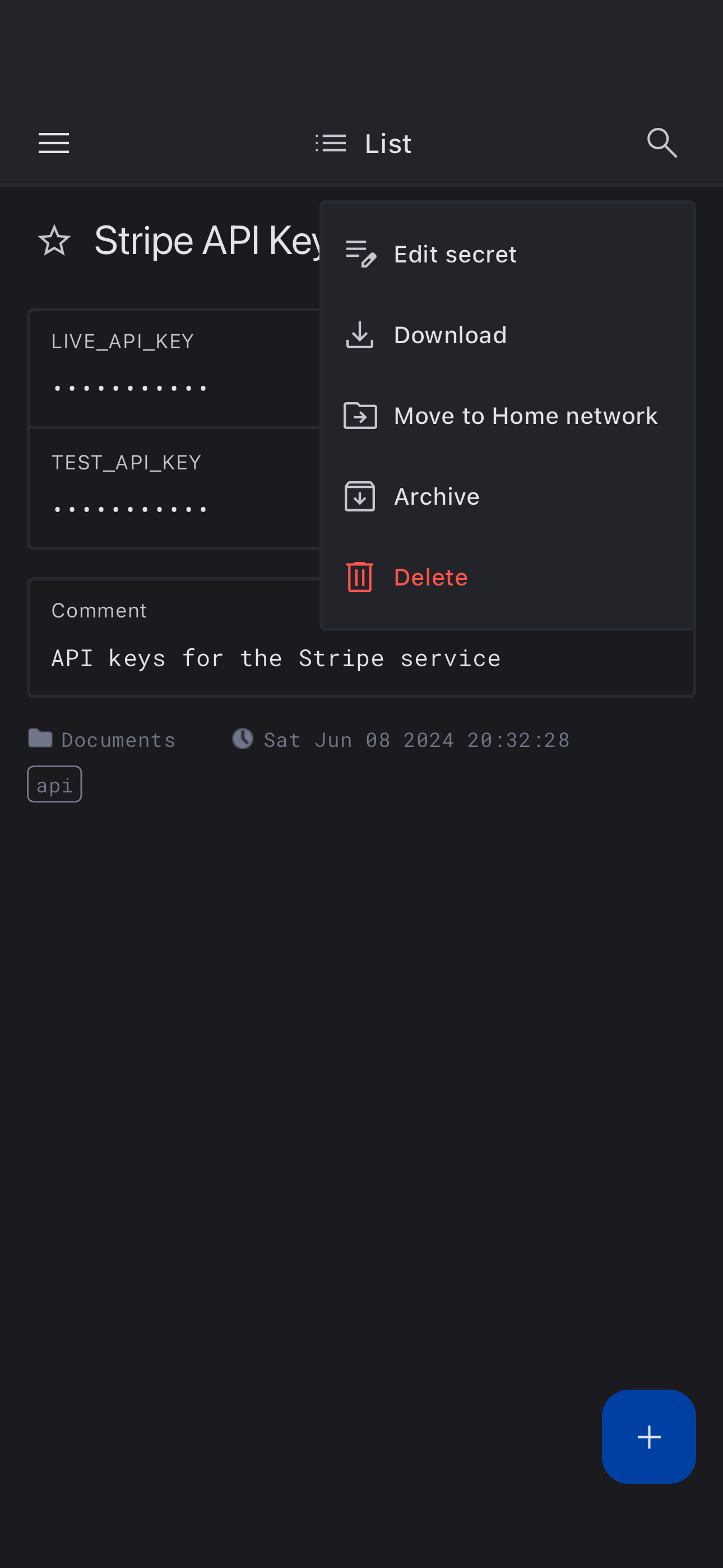Viewport: 723px width, 1568px height.
Task: Click the move-to-folder icon
Action: click(x=360, y=416)
